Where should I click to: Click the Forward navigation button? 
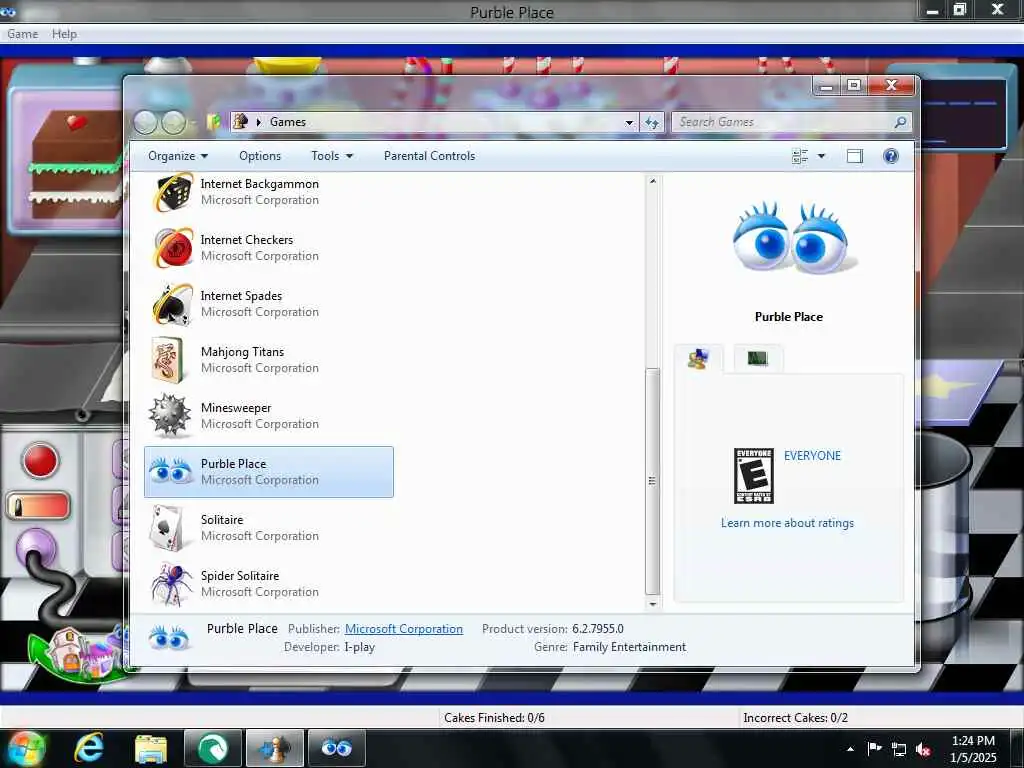click(173, 122)
